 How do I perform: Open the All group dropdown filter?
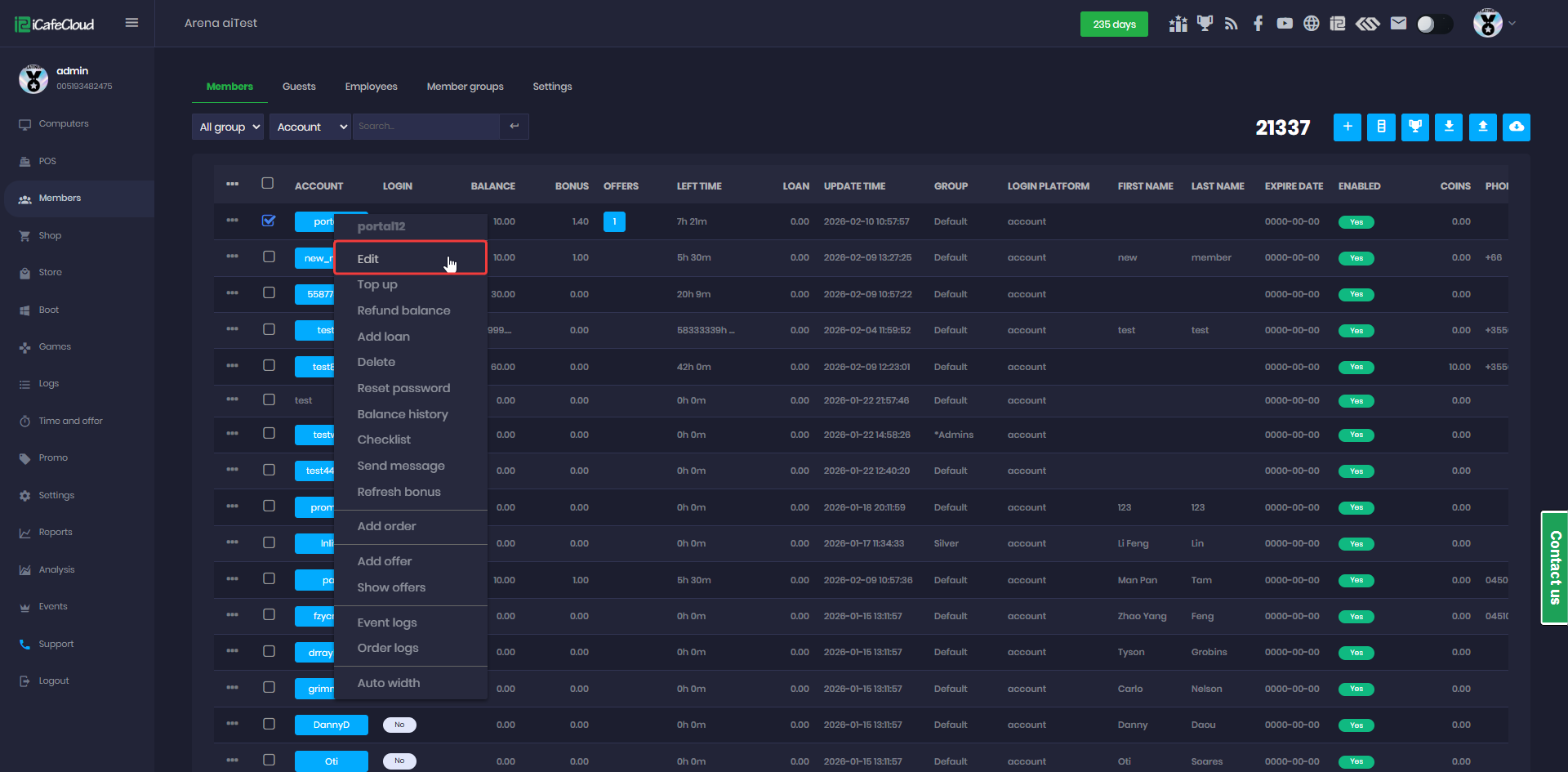(228, 127)
